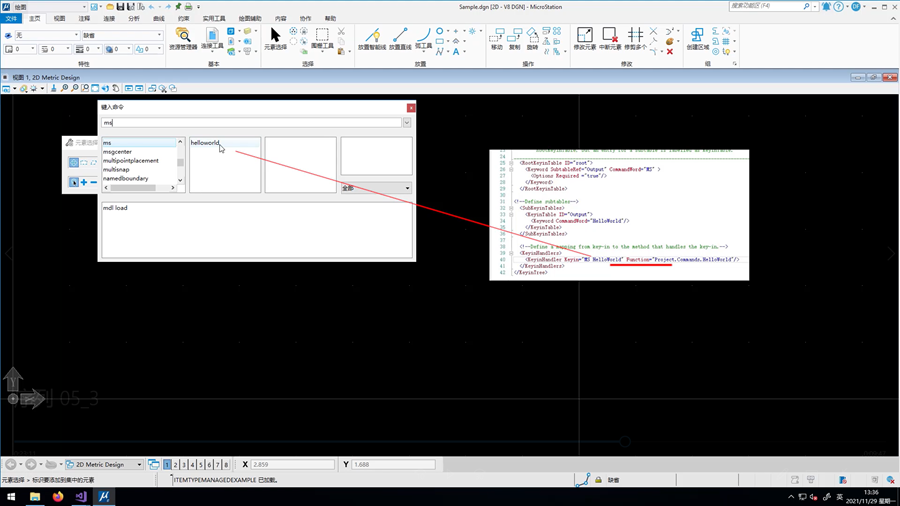Viewport: 900px width, 506px height.
Task: Toggle view 1 button in view group
Action: point(167,465)
